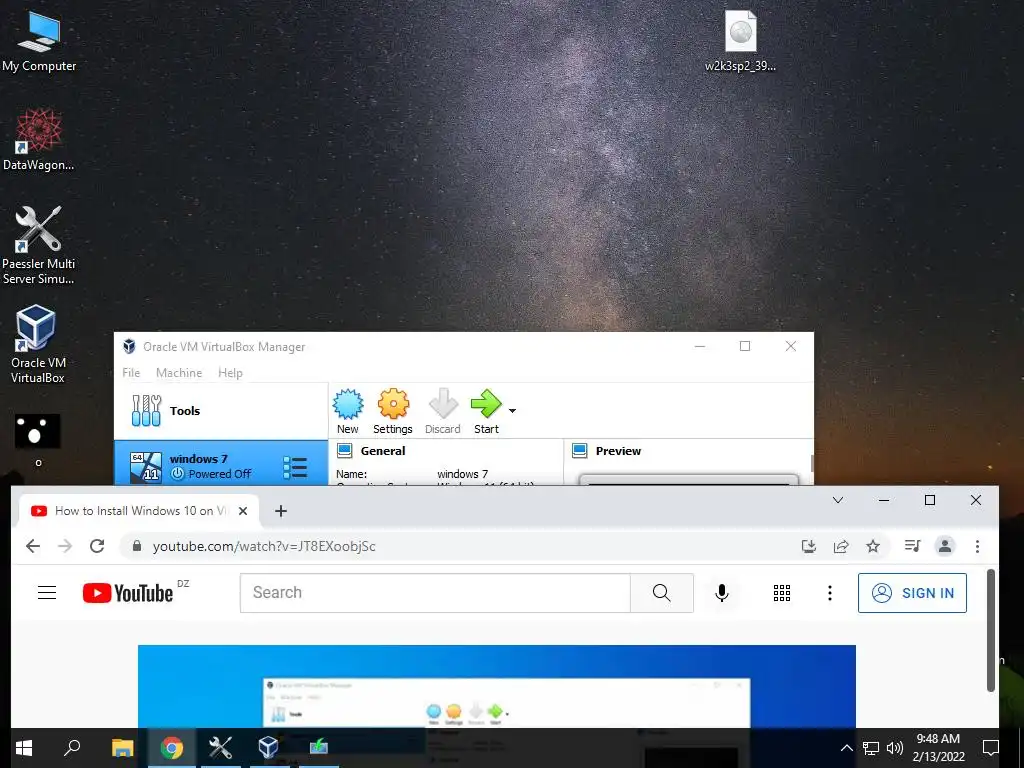Click the YouTube Search field
The image size is (1024, 768).
[435, 593]
